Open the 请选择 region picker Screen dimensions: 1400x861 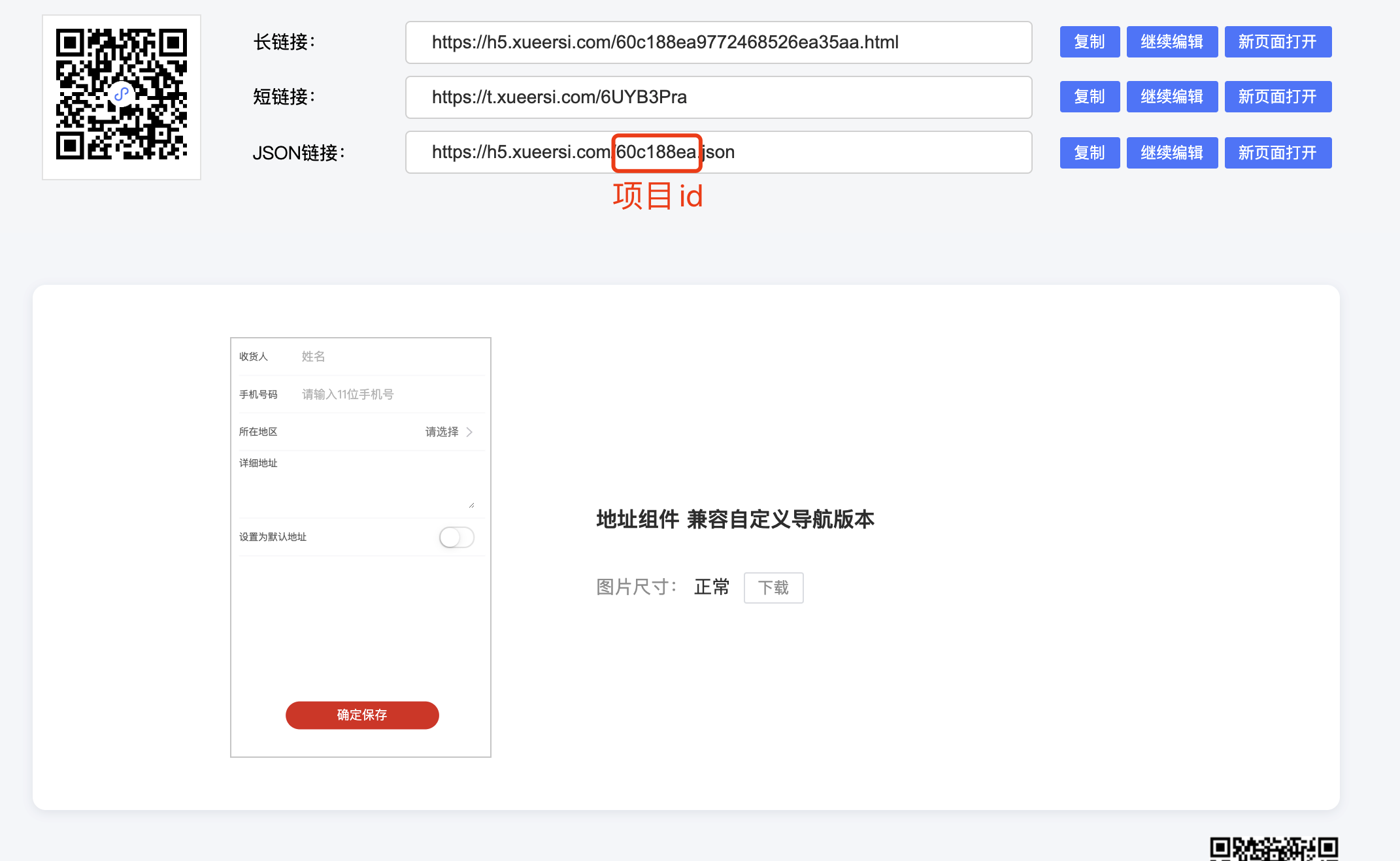[x=442, y=432]
